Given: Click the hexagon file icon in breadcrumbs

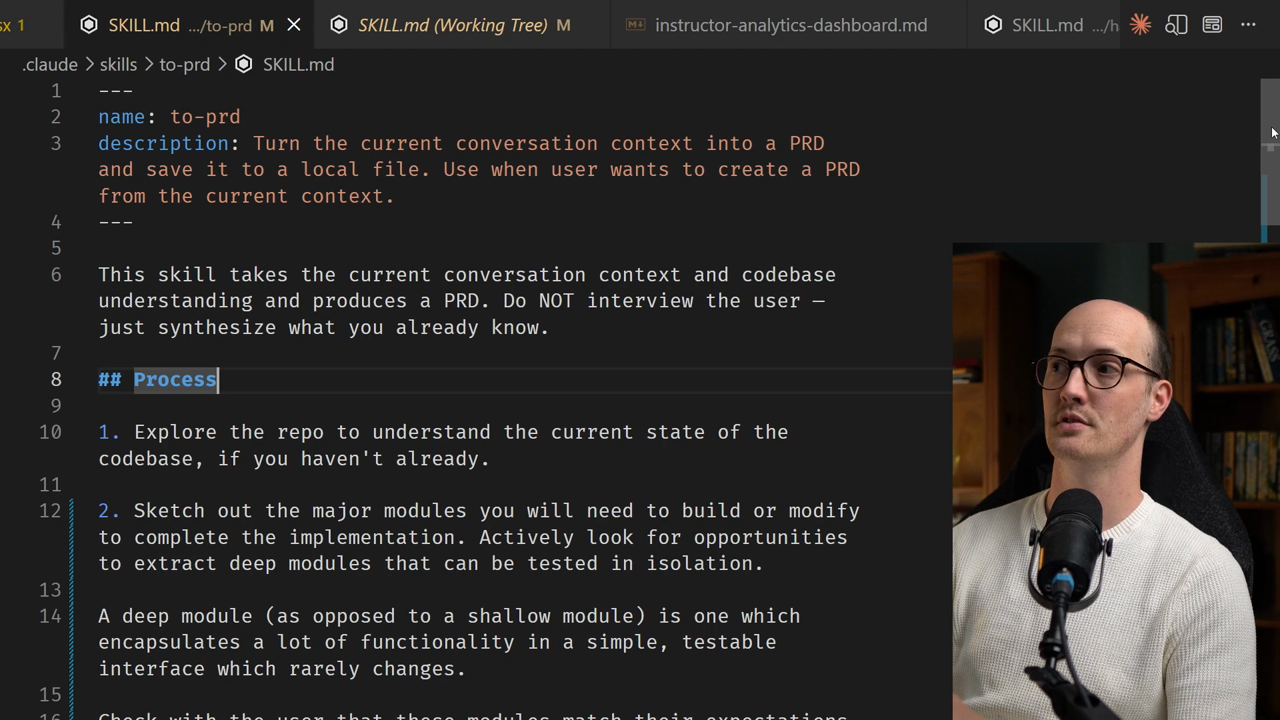Looking at the screenshot, I should click(244, 64).
